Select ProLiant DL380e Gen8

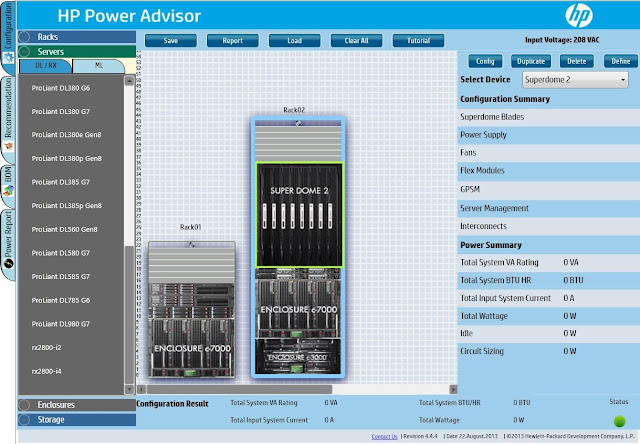(x=66, y=135)
